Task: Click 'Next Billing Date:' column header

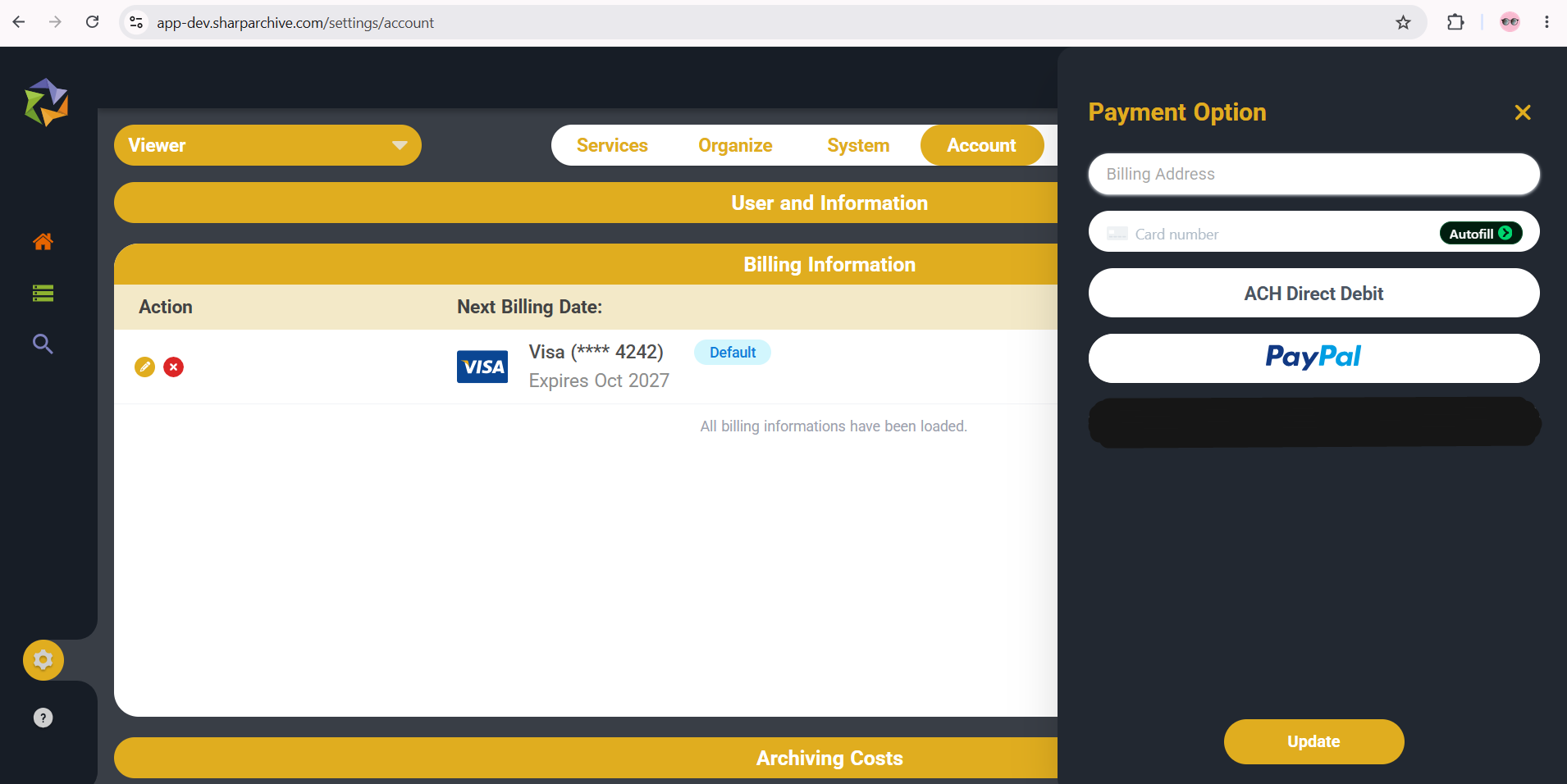Action: click(x=529, y=307)
